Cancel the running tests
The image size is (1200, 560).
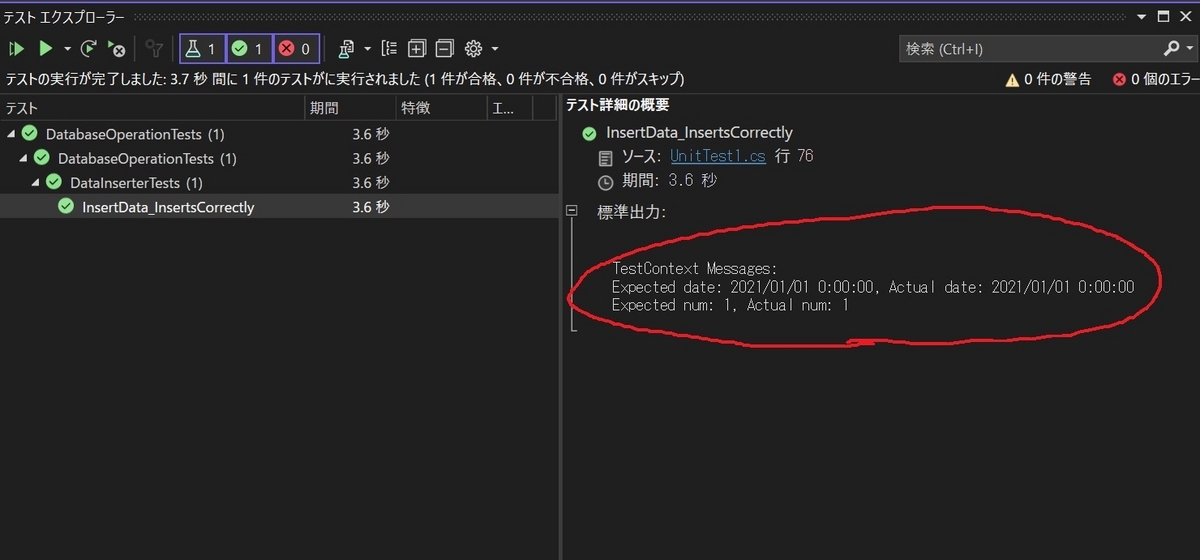(x=116, y=48)
